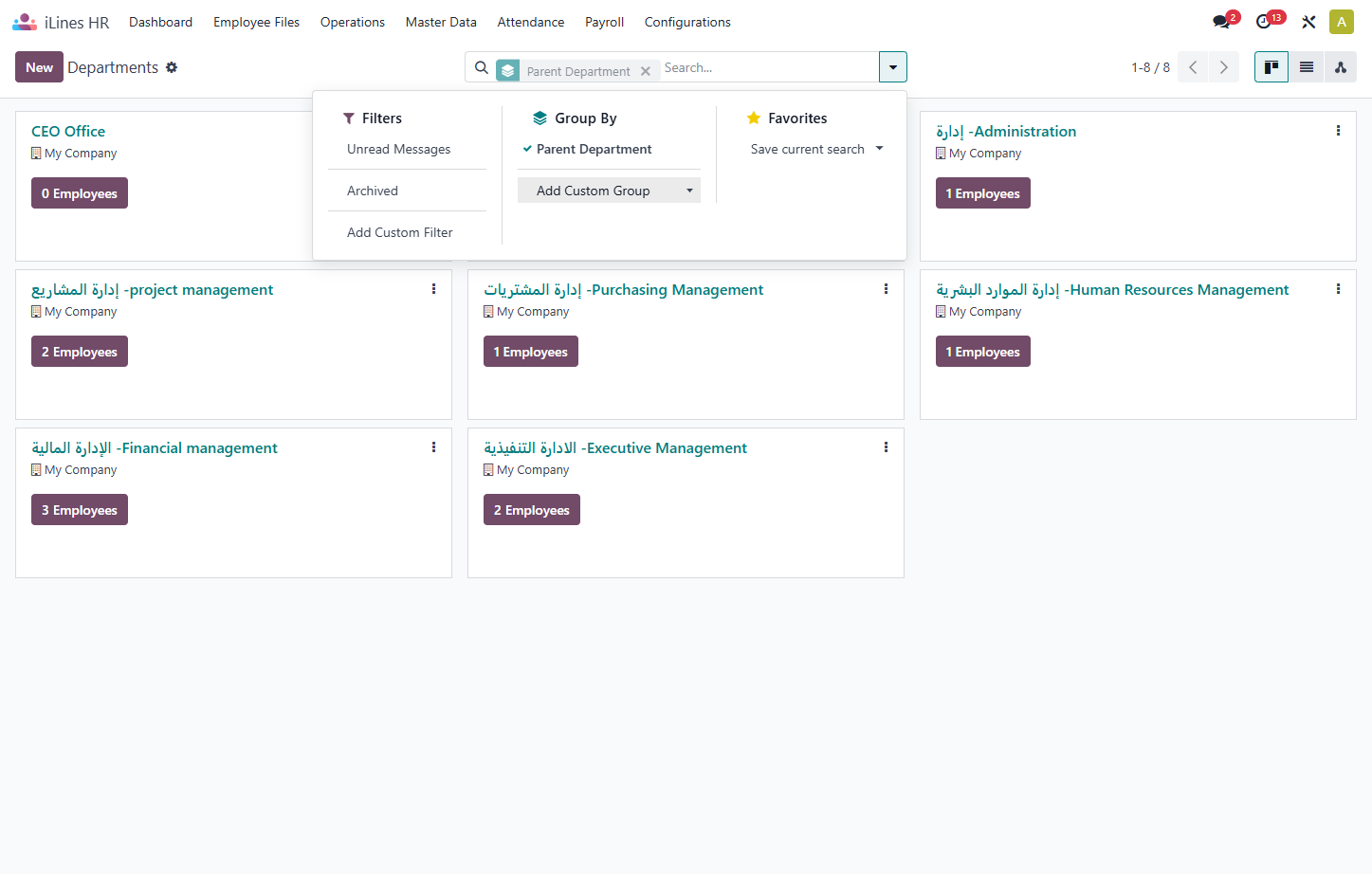This screenshot has height=874, width=1372.
Task: Open options menu for Administration card
Action: coord(1338,131)
